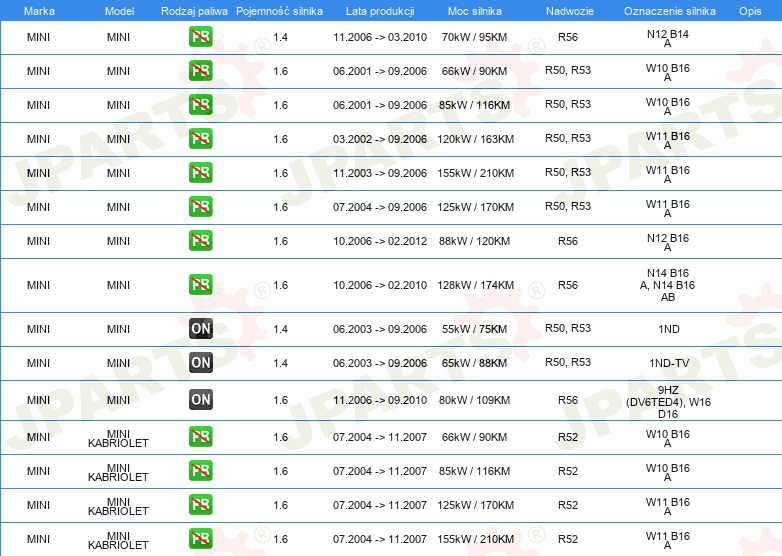
Task: Select the engine code N12 B14 A
Action: coord(668,38)
